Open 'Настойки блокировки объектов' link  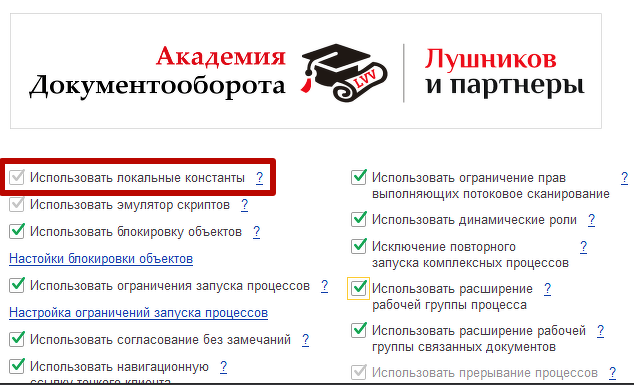coord(101,259)
